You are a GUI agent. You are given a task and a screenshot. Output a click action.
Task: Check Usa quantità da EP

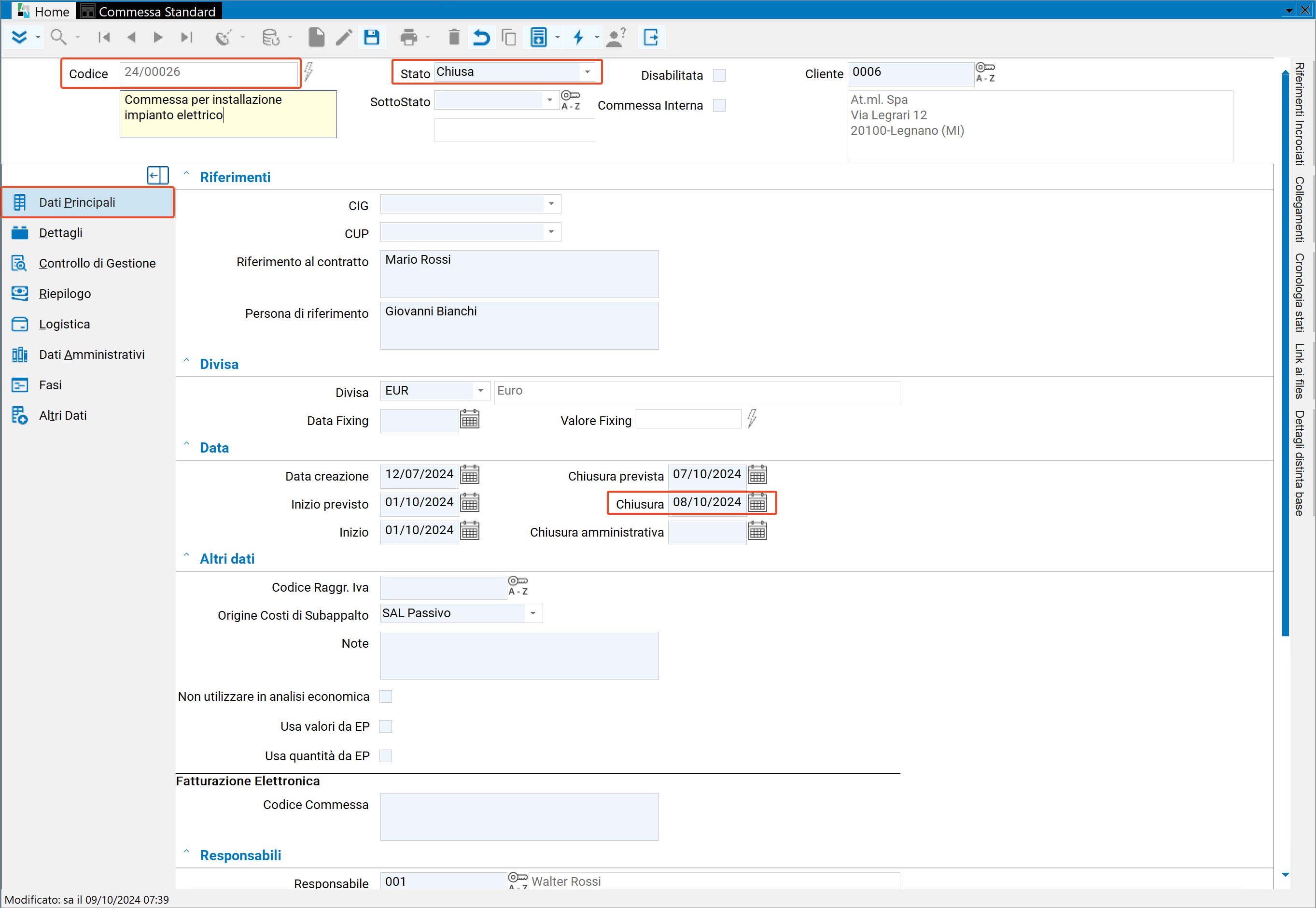click(x=386, y=755)
